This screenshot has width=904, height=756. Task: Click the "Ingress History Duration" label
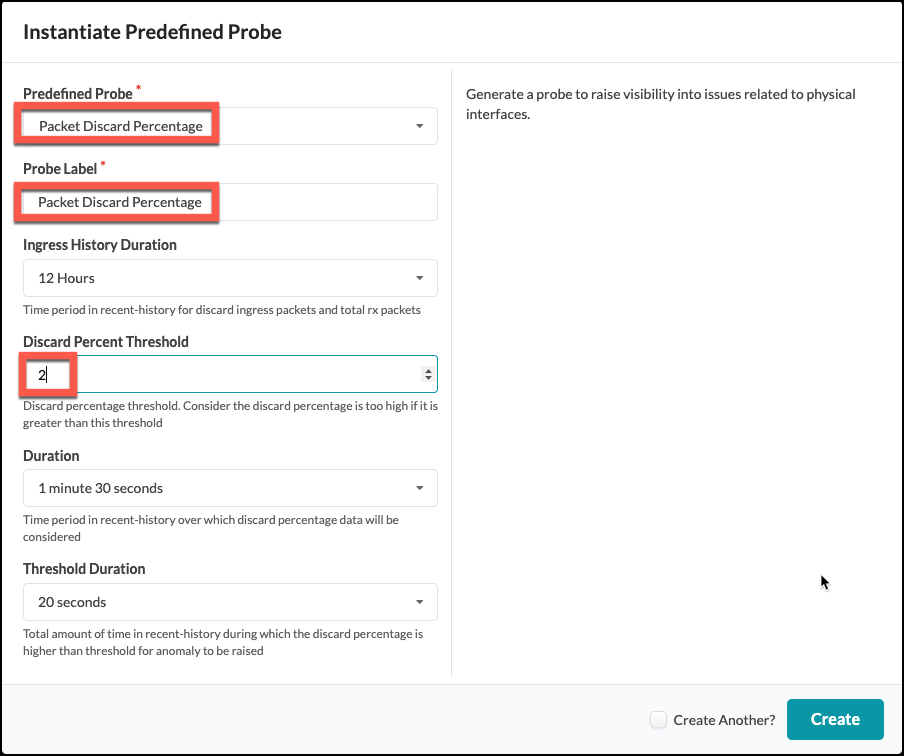[x=100, y=245]
